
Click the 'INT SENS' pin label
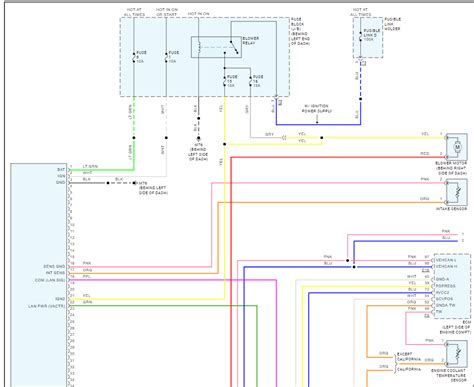55,273
